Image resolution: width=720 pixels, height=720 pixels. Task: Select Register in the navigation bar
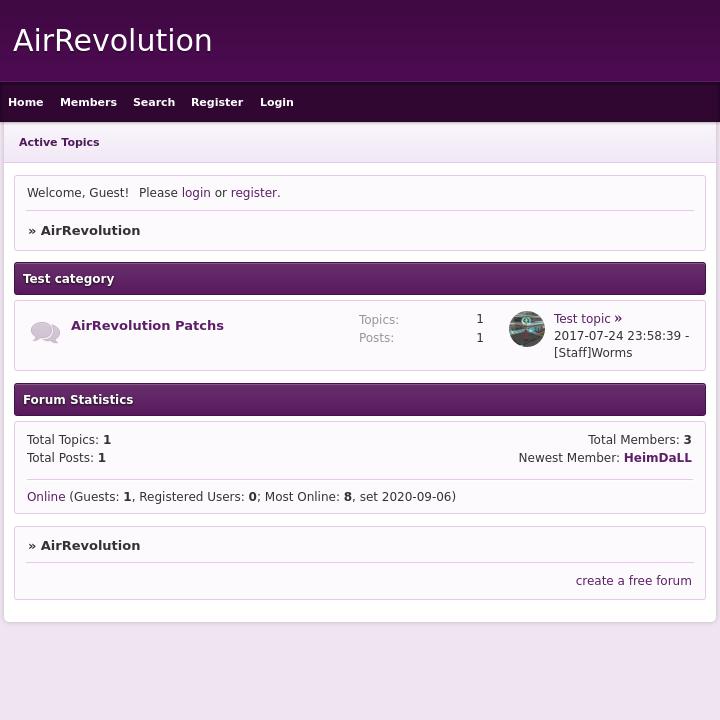tap(217, 102)
